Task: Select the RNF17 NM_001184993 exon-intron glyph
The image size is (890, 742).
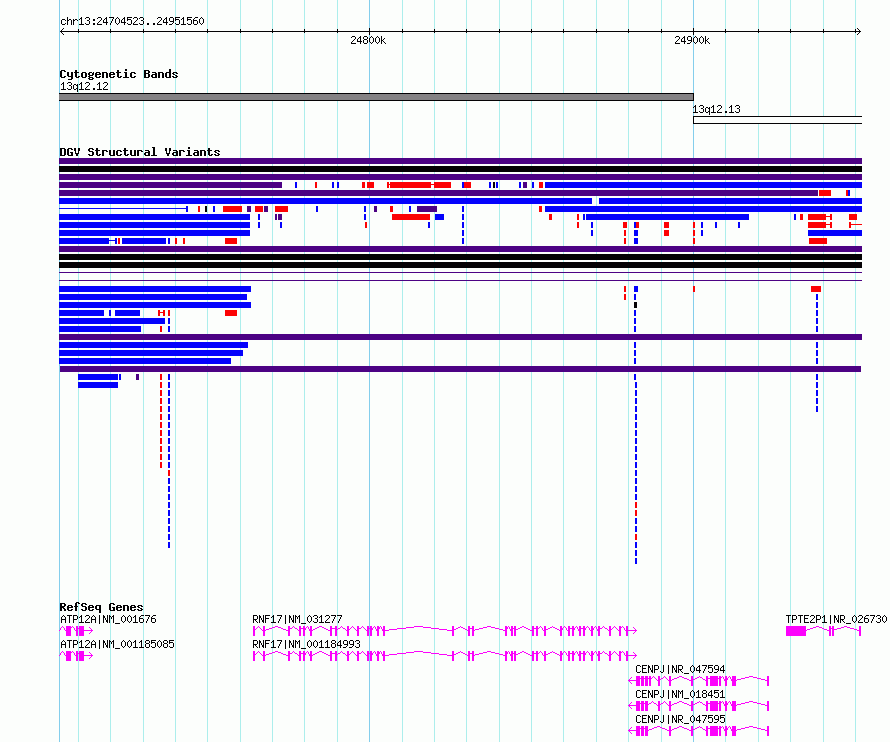Action: coord(444,656)
